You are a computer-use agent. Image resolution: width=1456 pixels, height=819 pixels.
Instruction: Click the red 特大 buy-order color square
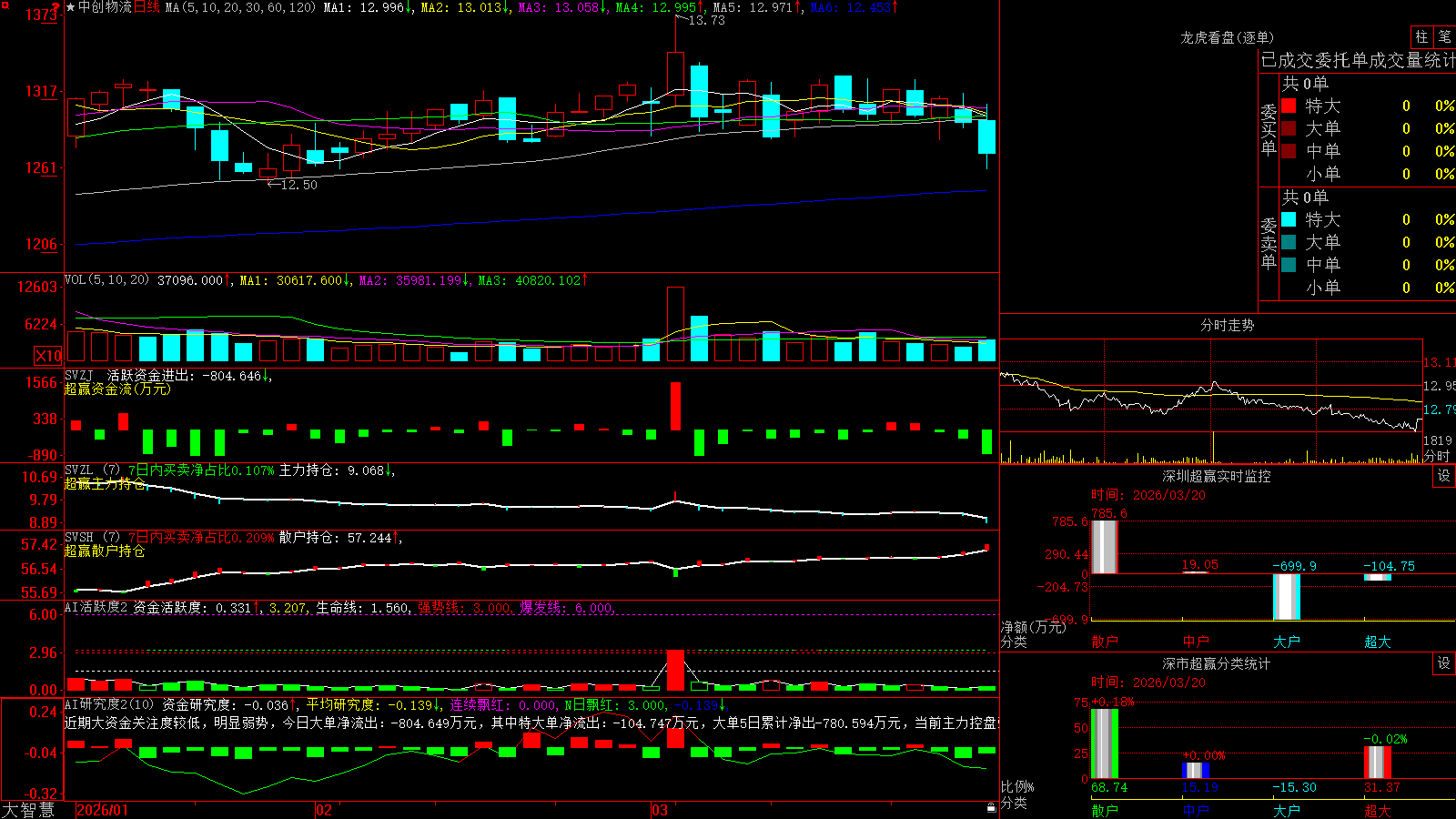[1289, 106]
